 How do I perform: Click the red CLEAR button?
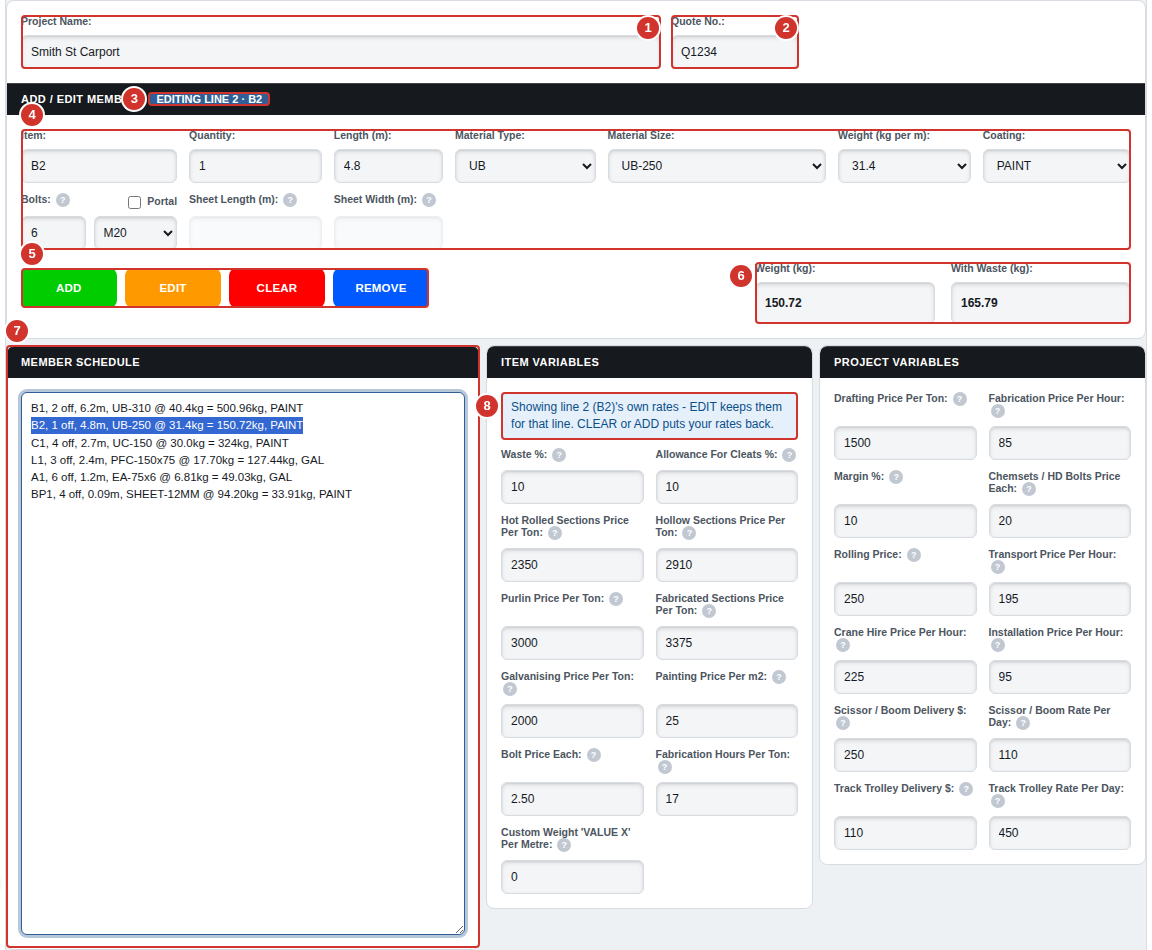[x=277, y=288]
